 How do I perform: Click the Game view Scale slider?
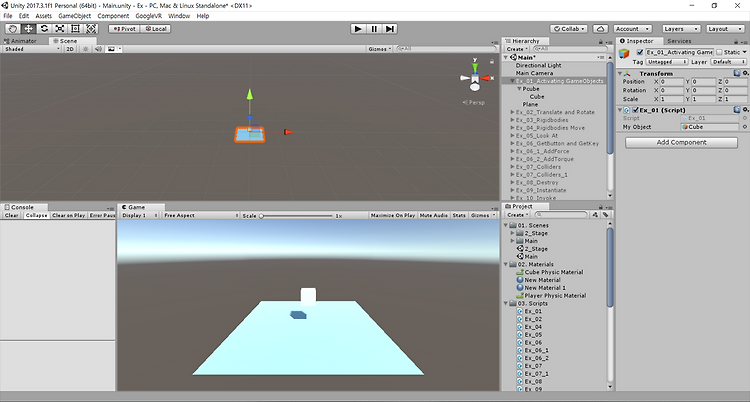[x=297, y=216]
